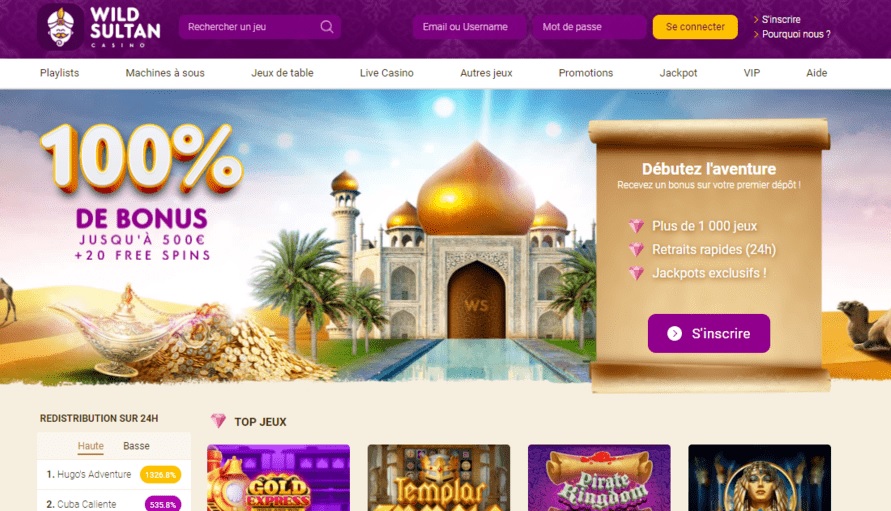Screen dimensions: 891x511
Task: Click the search magnifier icon
Action: coord(327,27)
